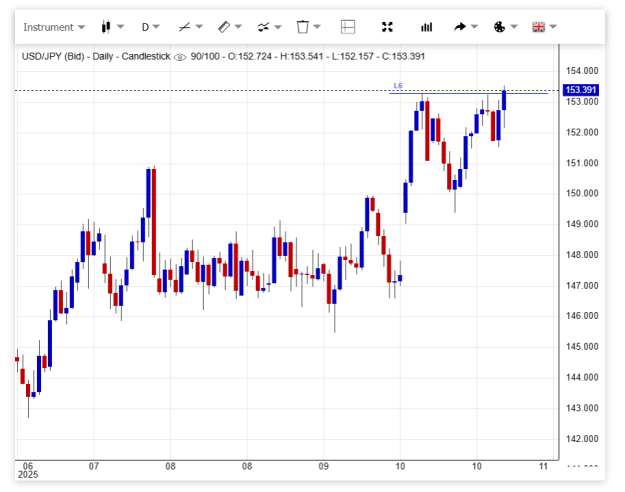This screenshot has height=492, width=625.
Task: Click the 07 date label on time axis
Action: coord(94,466)
